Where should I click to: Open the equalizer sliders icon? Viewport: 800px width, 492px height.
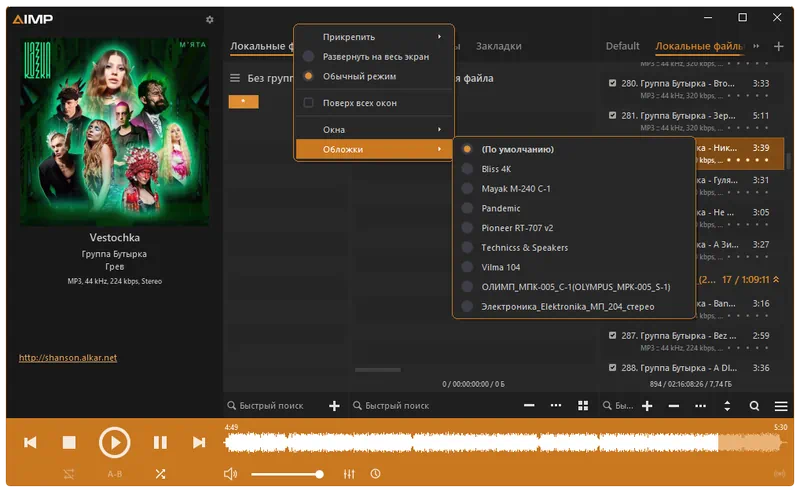point(349,474)
